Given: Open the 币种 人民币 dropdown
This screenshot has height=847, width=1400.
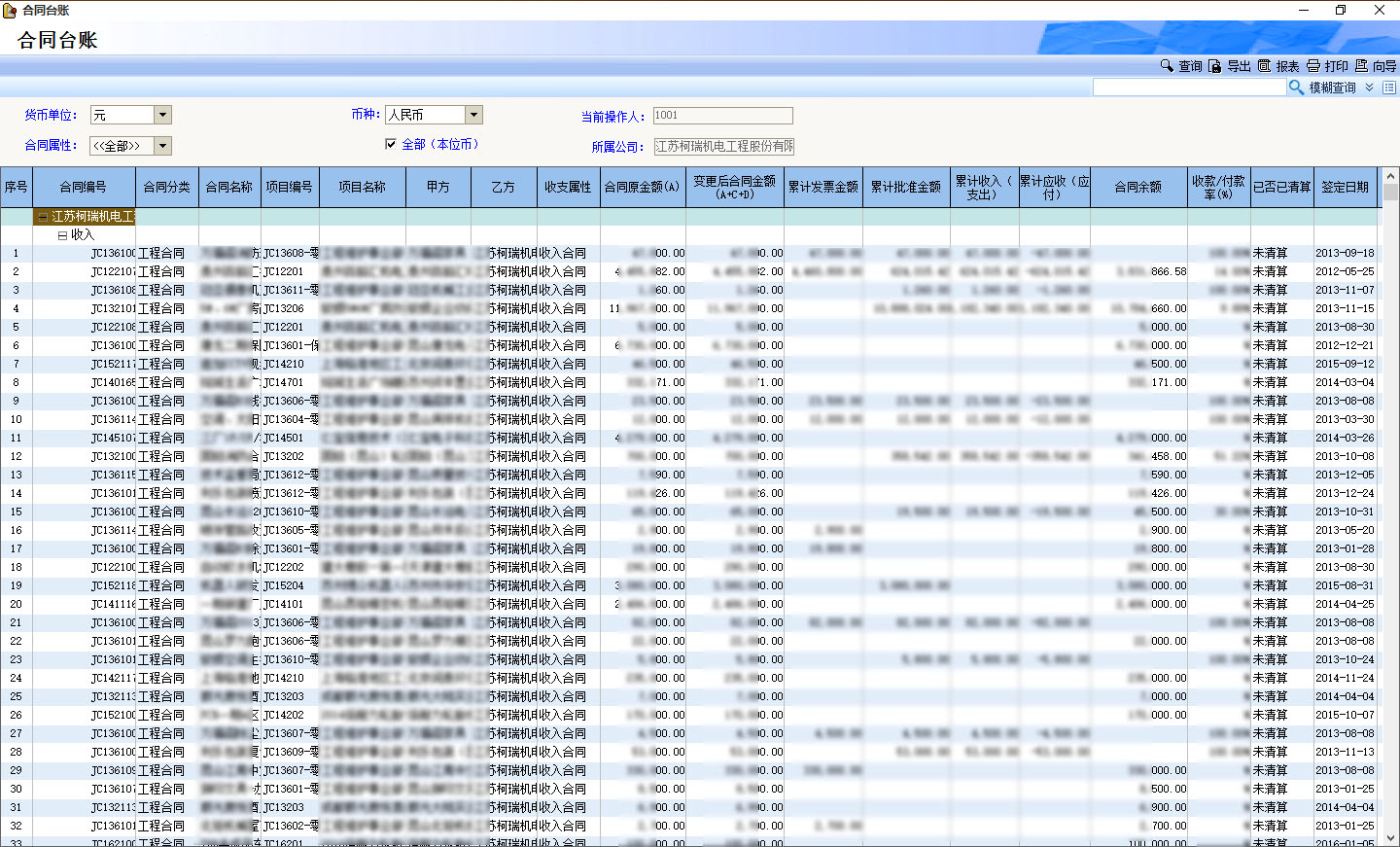Looking at the screenshot, I should coord(473,115).
